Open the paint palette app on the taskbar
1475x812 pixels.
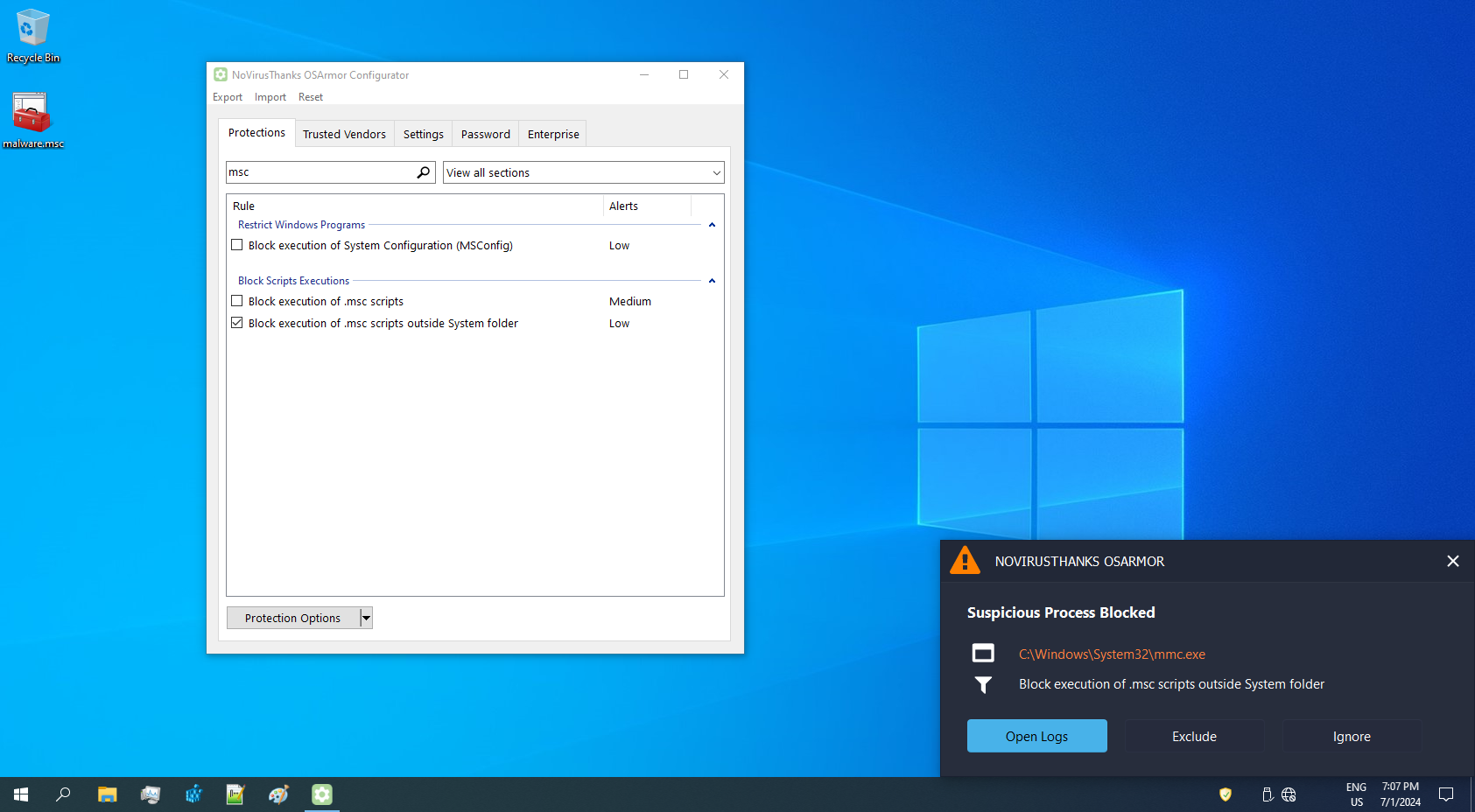click(x=278, y=794)
